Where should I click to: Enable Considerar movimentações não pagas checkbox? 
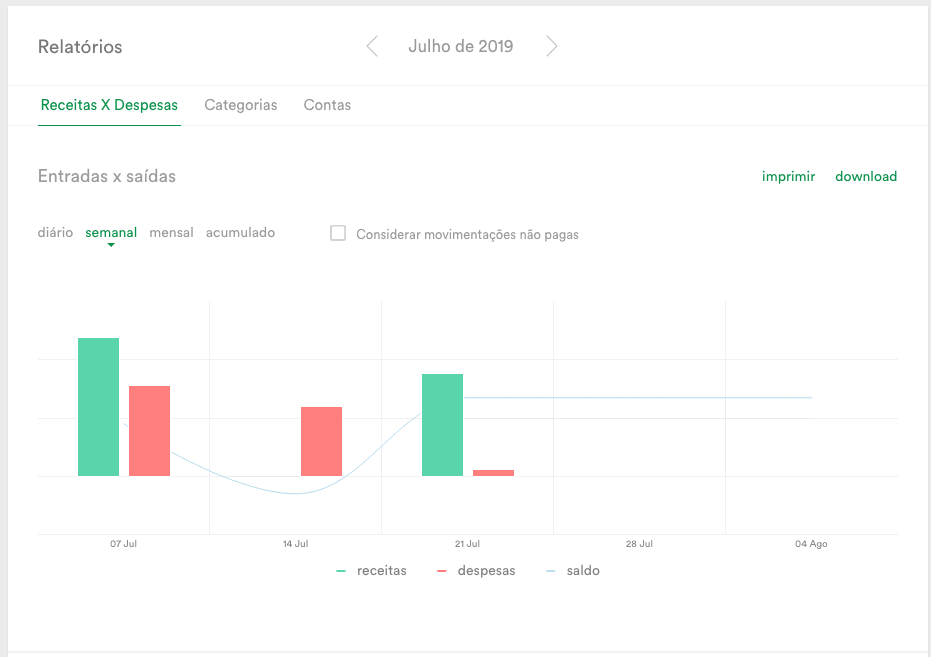click(338, 233)
